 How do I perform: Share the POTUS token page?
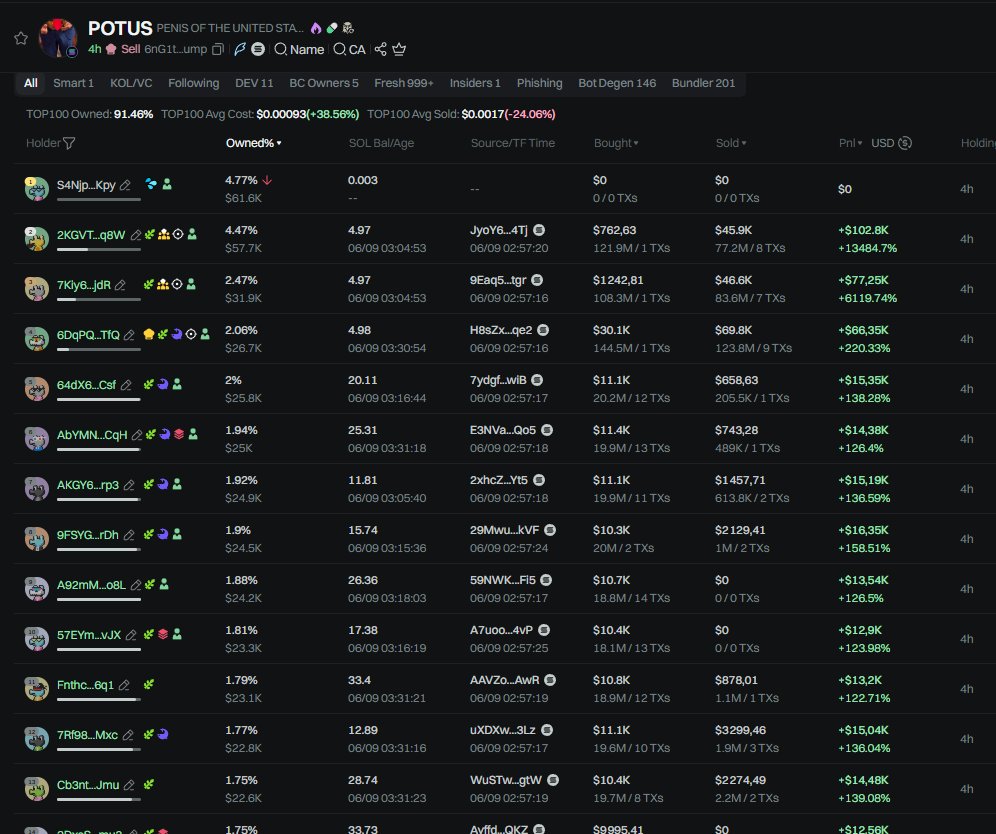[x=380, y=49]
